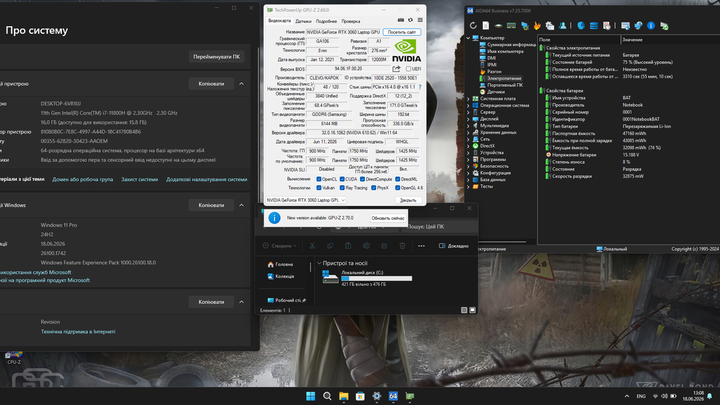The height and width of the screenshot is (405, 720).
Task: Collapse the device specifications section chevron
Action: 242,84
